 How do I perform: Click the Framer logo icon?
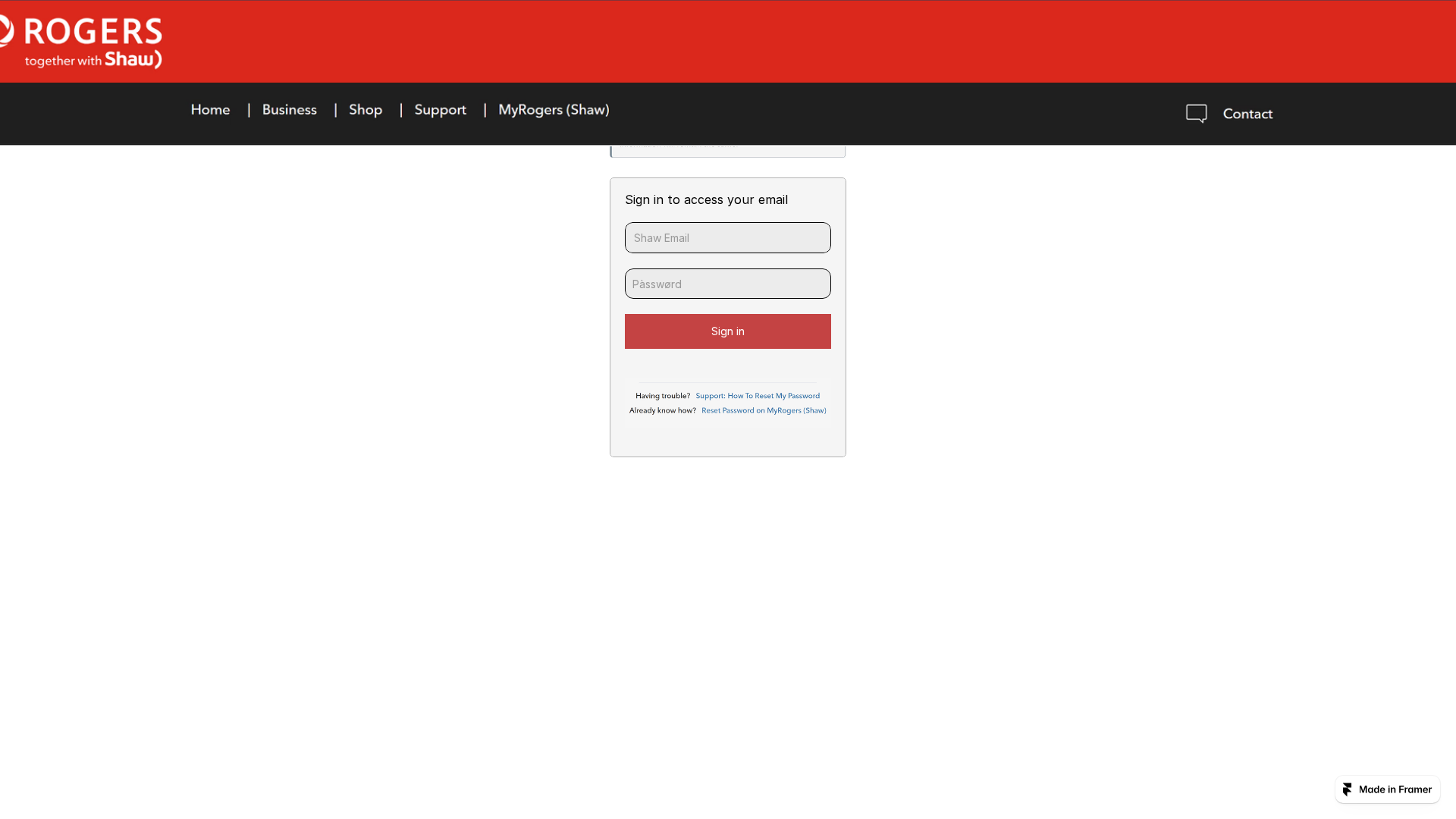(1348, 789)
